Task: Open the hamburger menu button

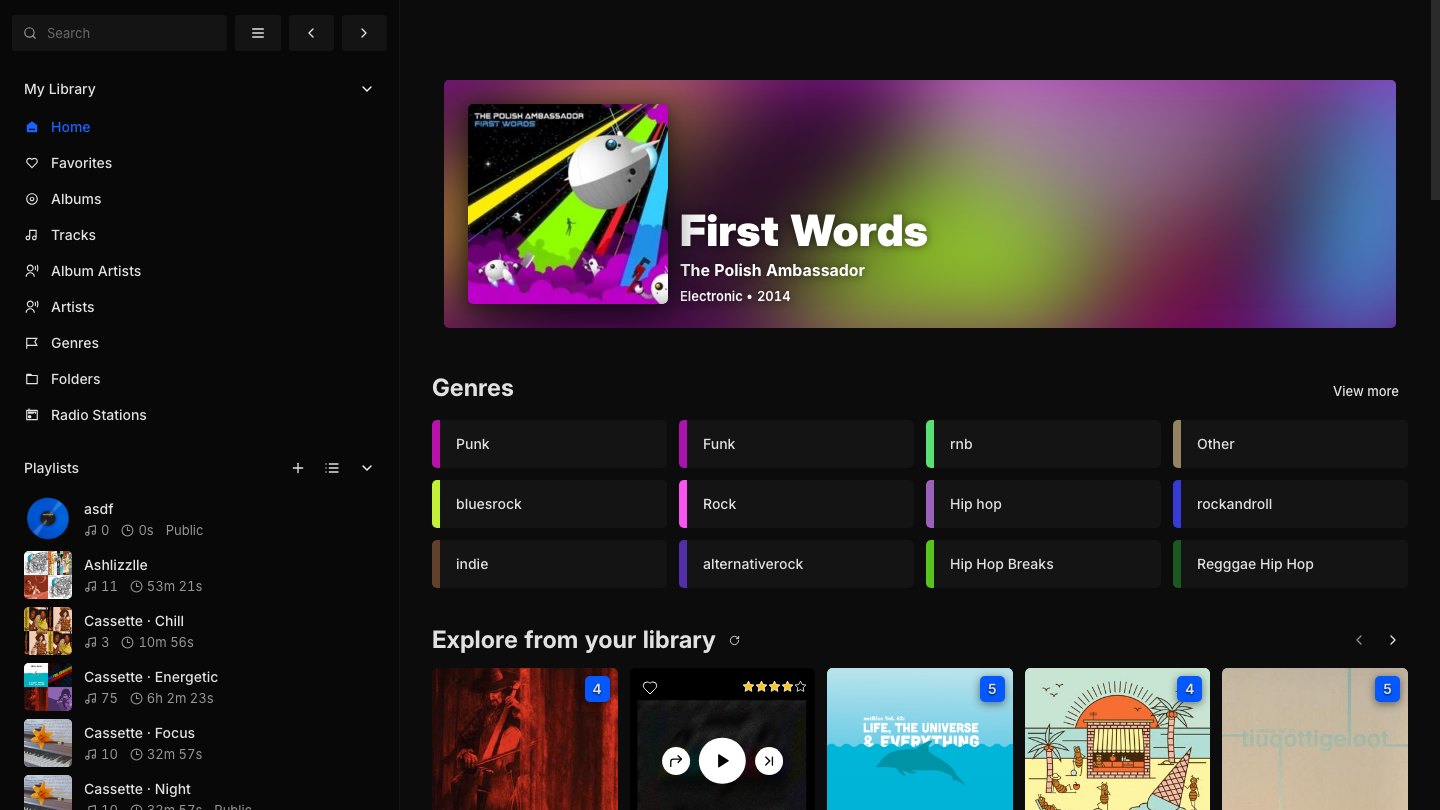Action: (x=258, y=33)
